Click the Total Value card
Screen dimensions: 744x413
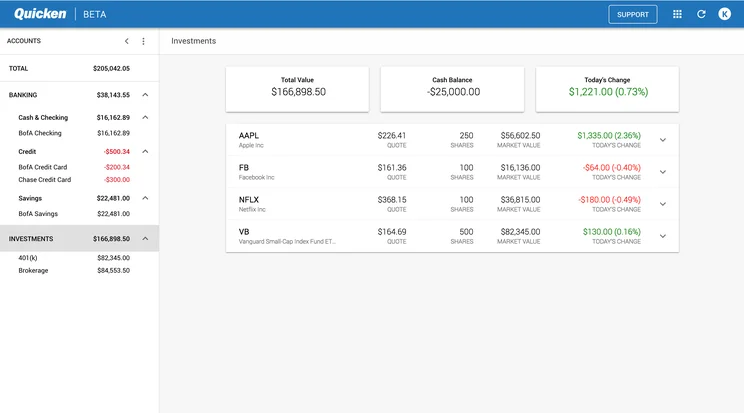coord(297,89)
